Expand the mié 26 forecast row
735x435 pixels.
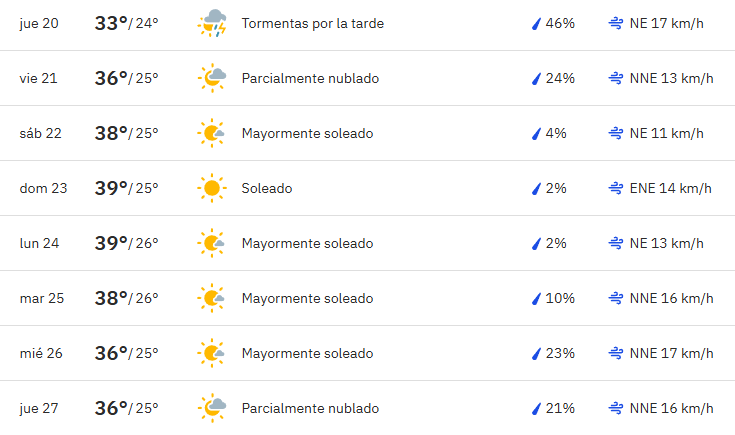tap(368, 353)
